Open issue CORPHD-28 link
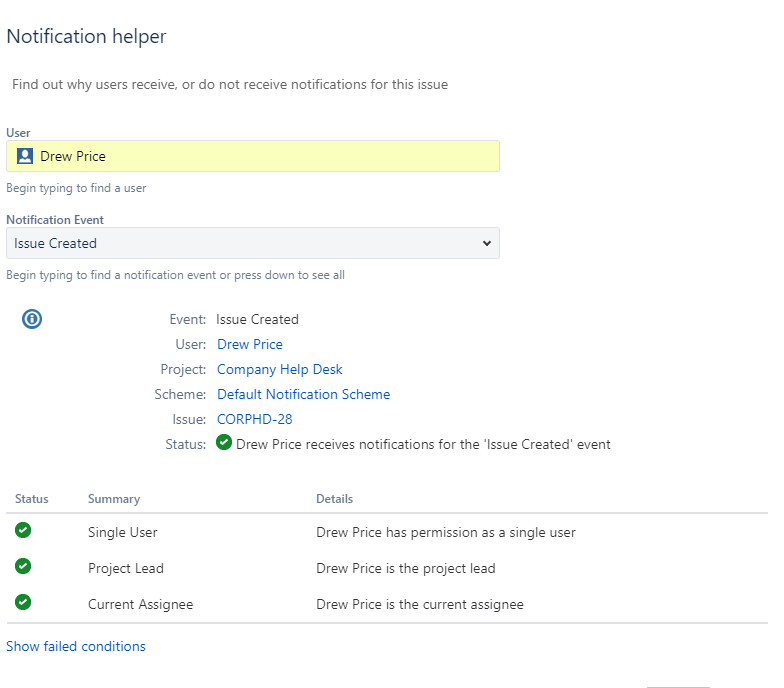The height and width of the screenshot is (688, 784). pos(255,419)
